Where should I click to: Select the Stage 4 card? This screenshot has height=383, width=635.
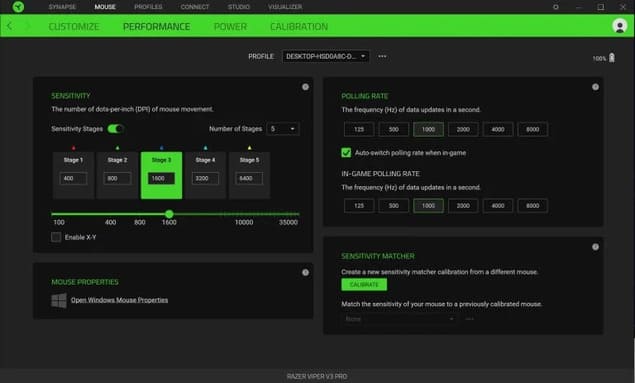pos(205,175)
